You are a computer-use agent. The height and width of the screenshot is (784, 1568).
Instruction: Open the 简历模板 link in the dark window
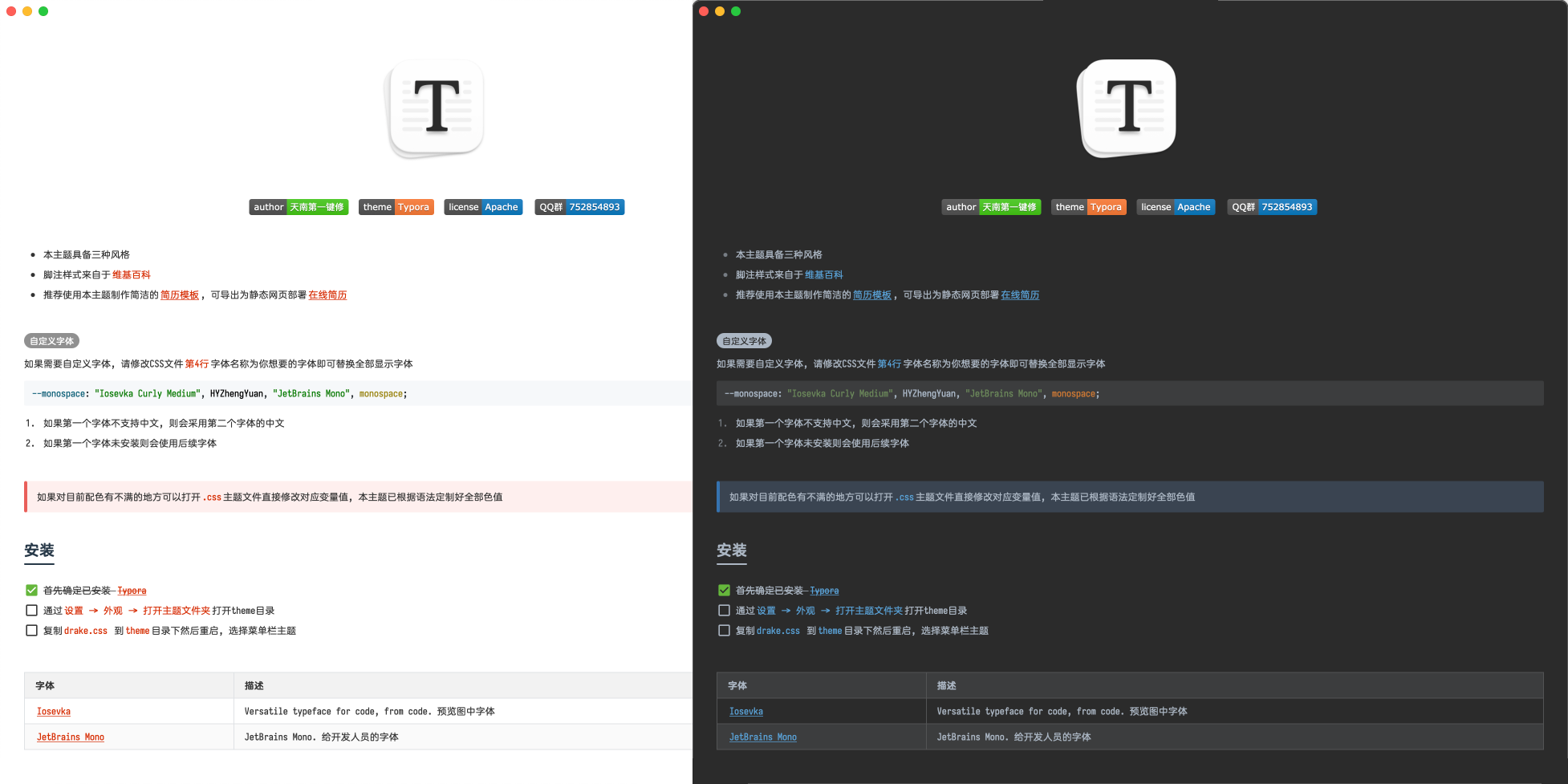pyautogui.click(x=872, y=295)
